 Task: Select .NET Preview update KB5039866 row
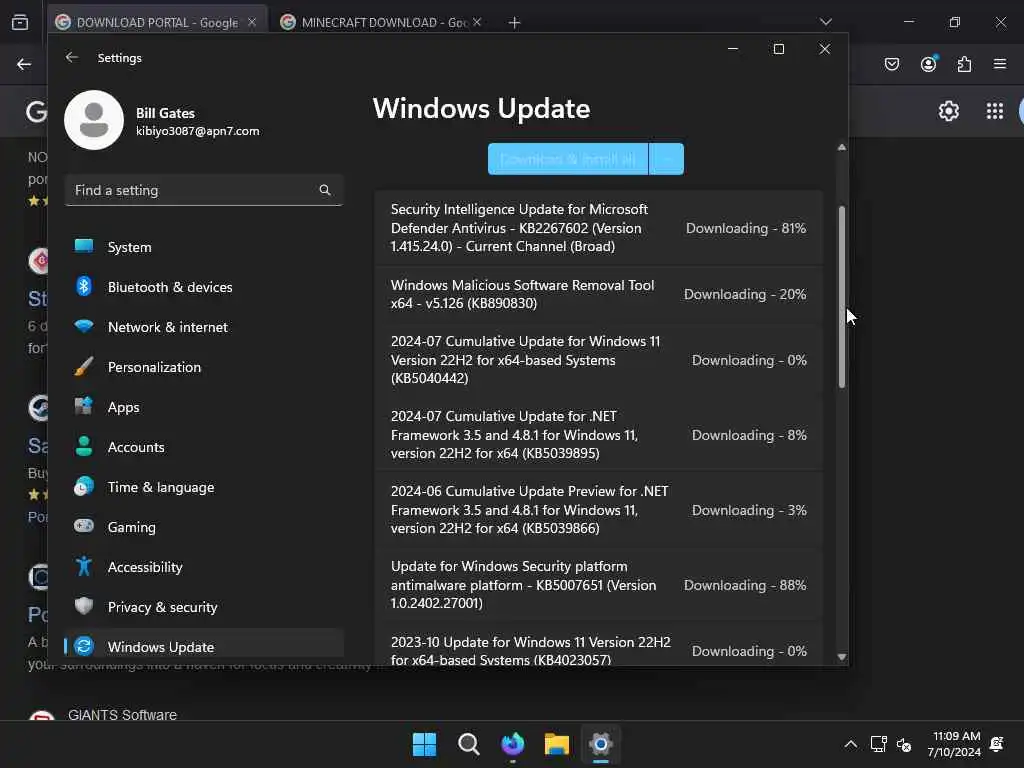[x=598, y=510]
